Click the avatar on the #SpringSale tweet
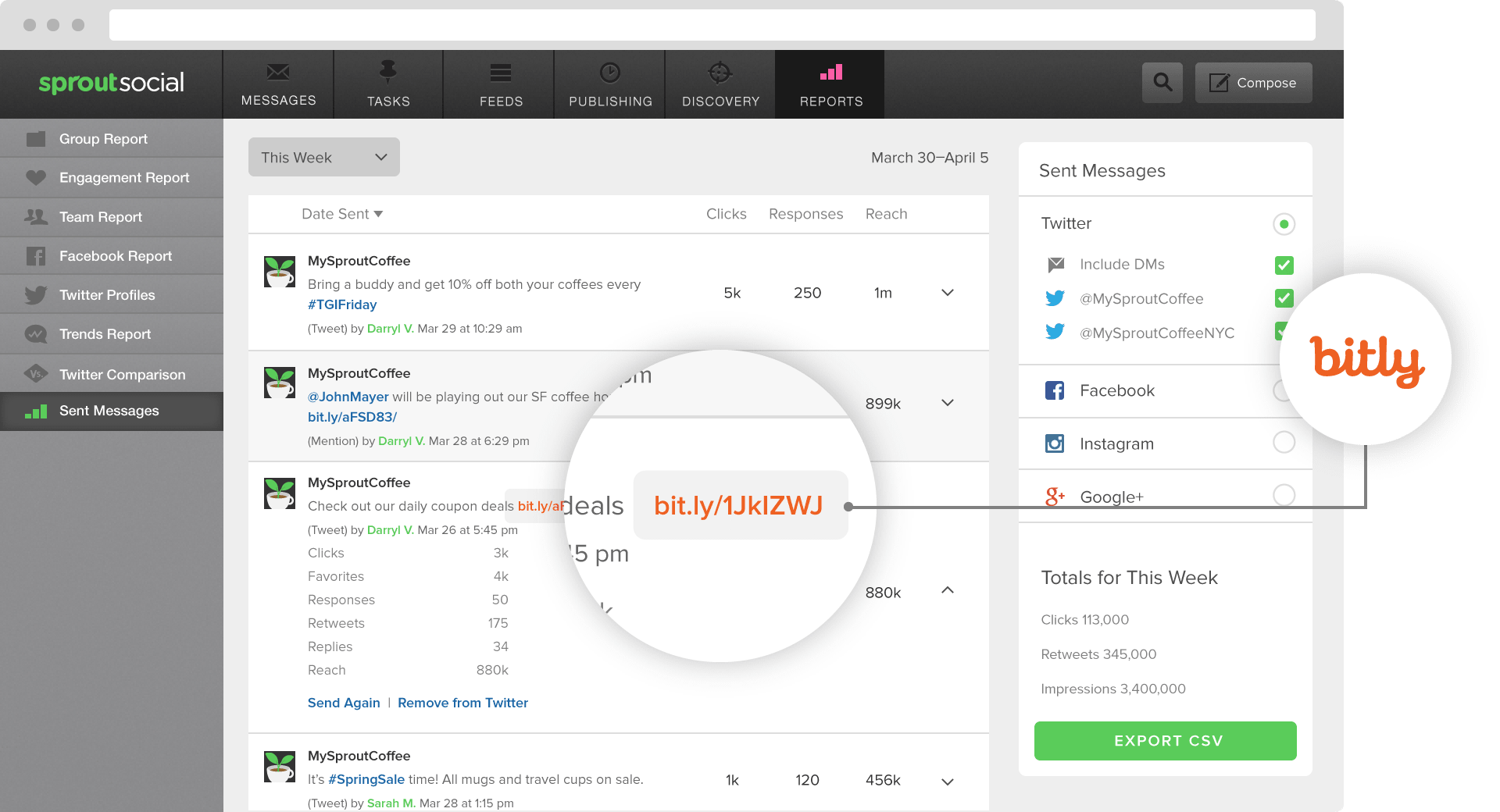 280,767
